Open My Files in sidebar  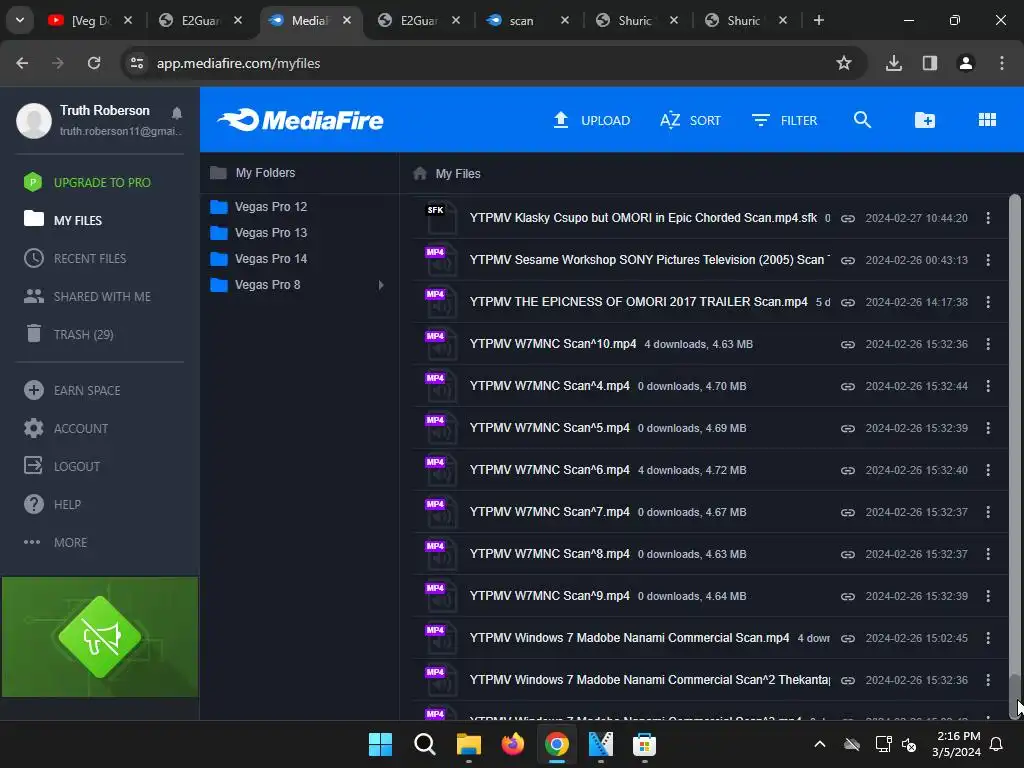(63, 220)
